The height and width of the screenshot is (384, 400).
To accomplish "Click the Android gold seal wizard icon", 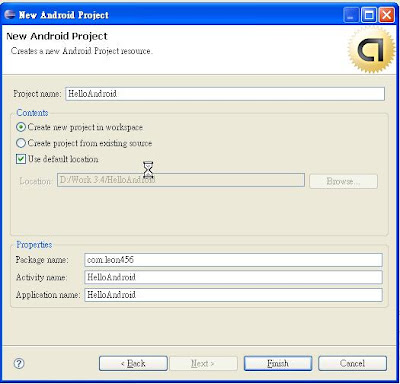I will click(x=372, y=49).
